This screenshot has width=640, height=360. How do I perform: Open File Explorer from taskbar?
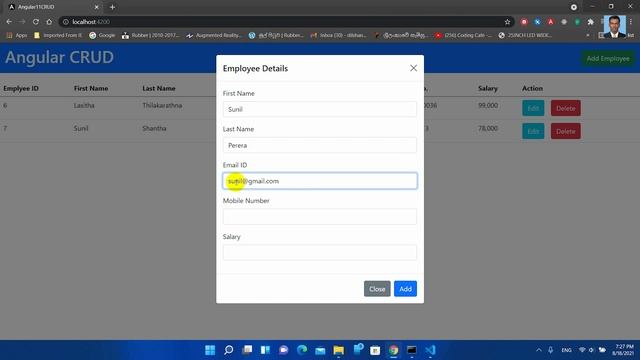coord(339,350)
